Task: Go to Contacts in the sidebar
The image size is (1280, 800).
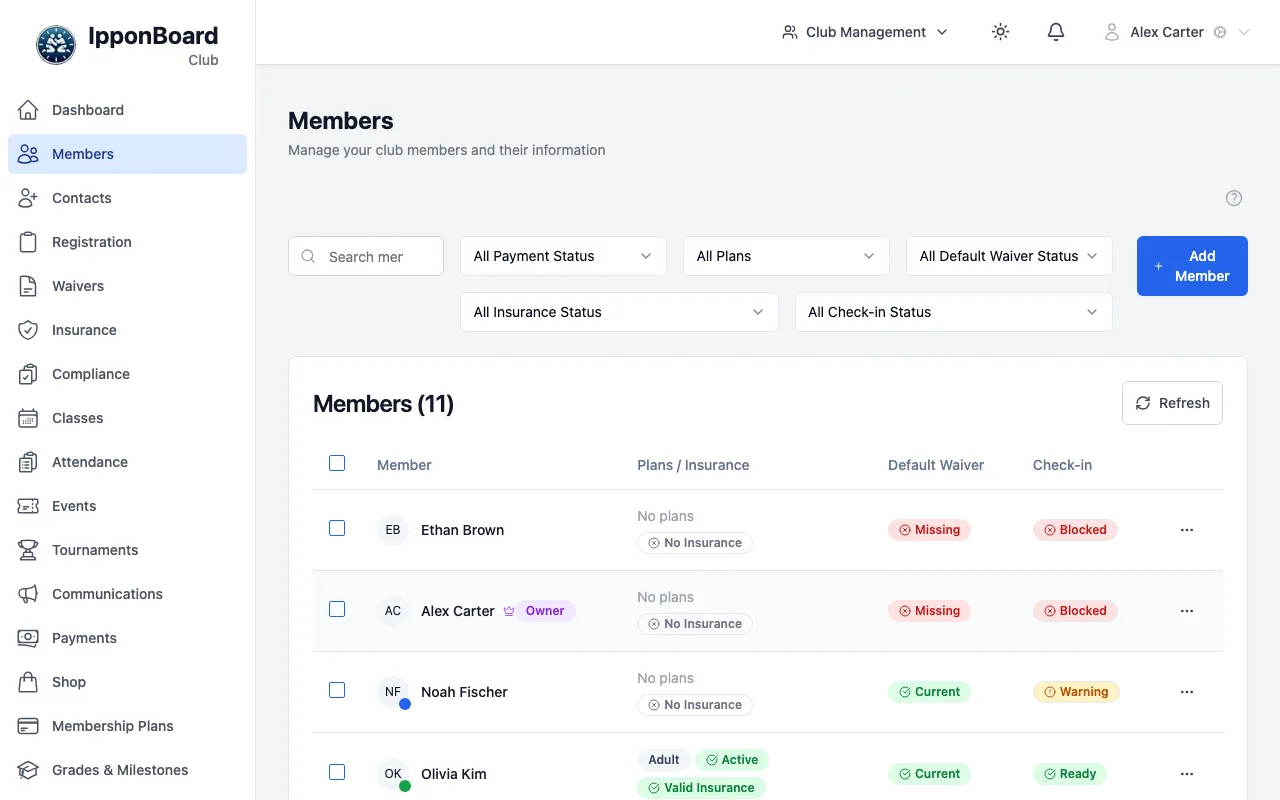Action: point(127,198)
